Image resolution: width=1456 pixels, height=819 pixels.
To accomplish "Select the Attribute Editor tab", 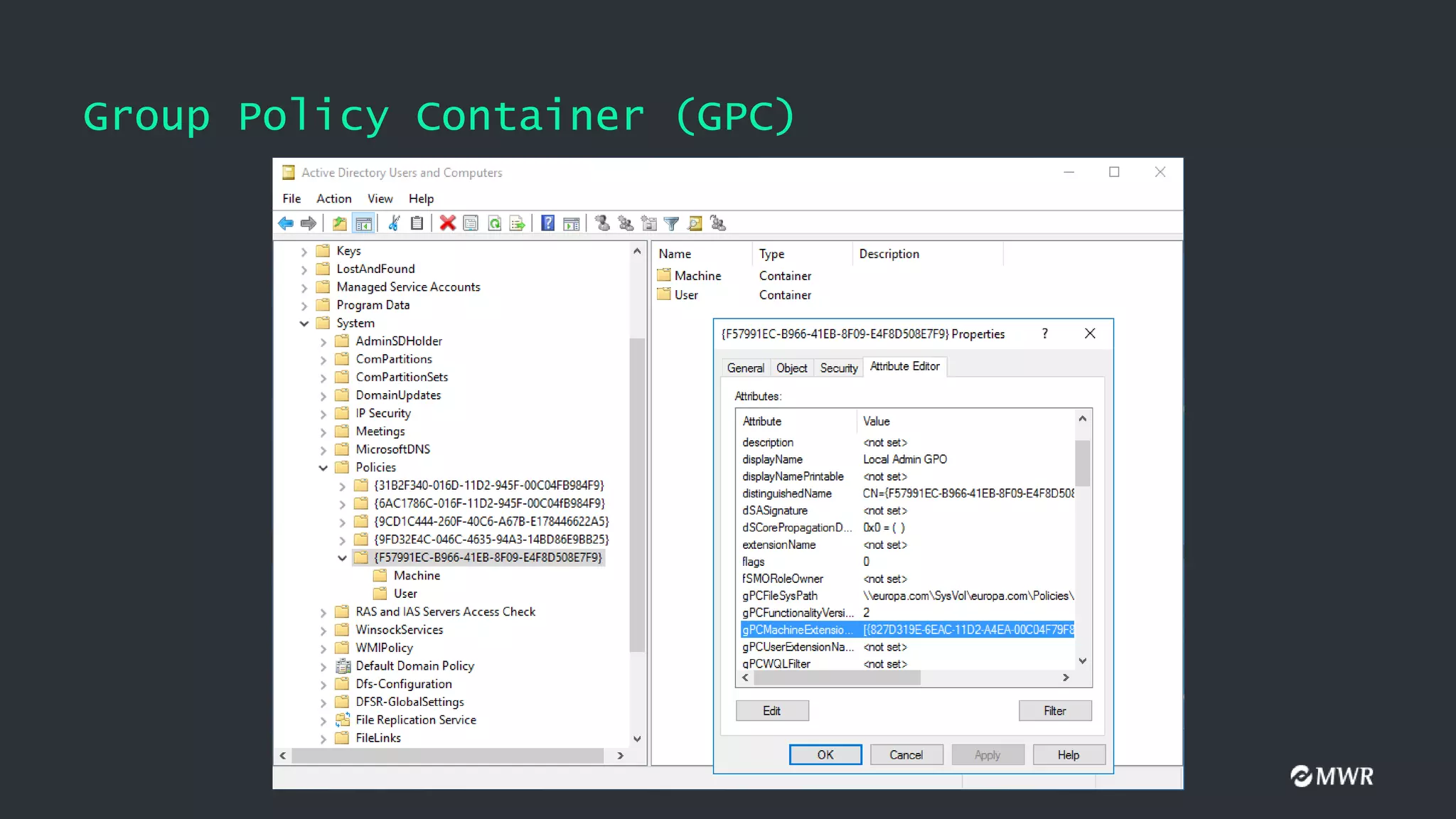I will pos(905,366).
